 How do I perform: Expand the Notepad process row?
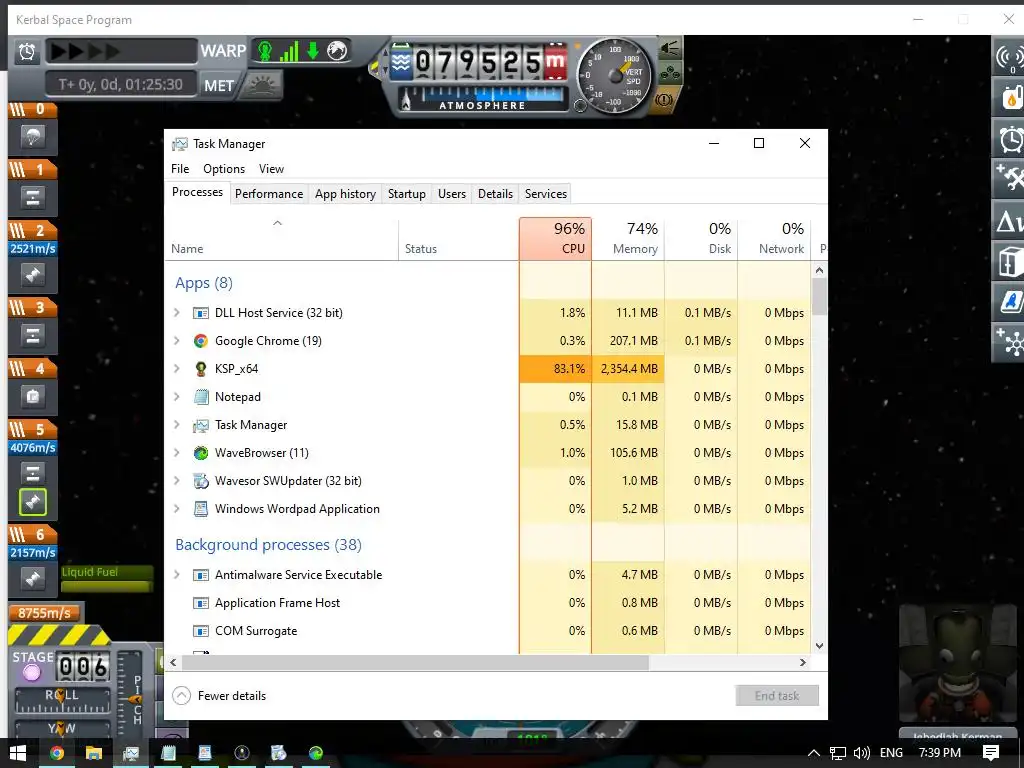[x=176, y=397]
